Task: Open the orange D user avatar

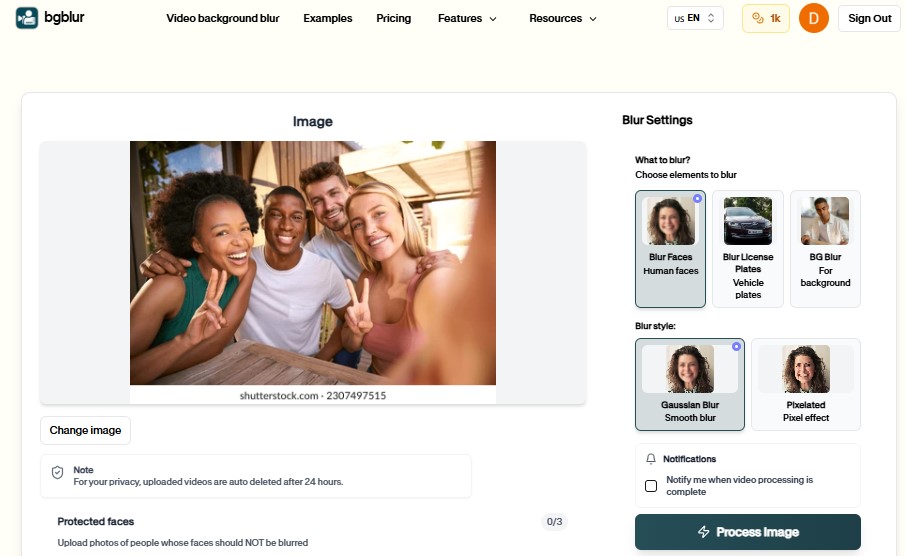Action: click(x=813, y=18)
